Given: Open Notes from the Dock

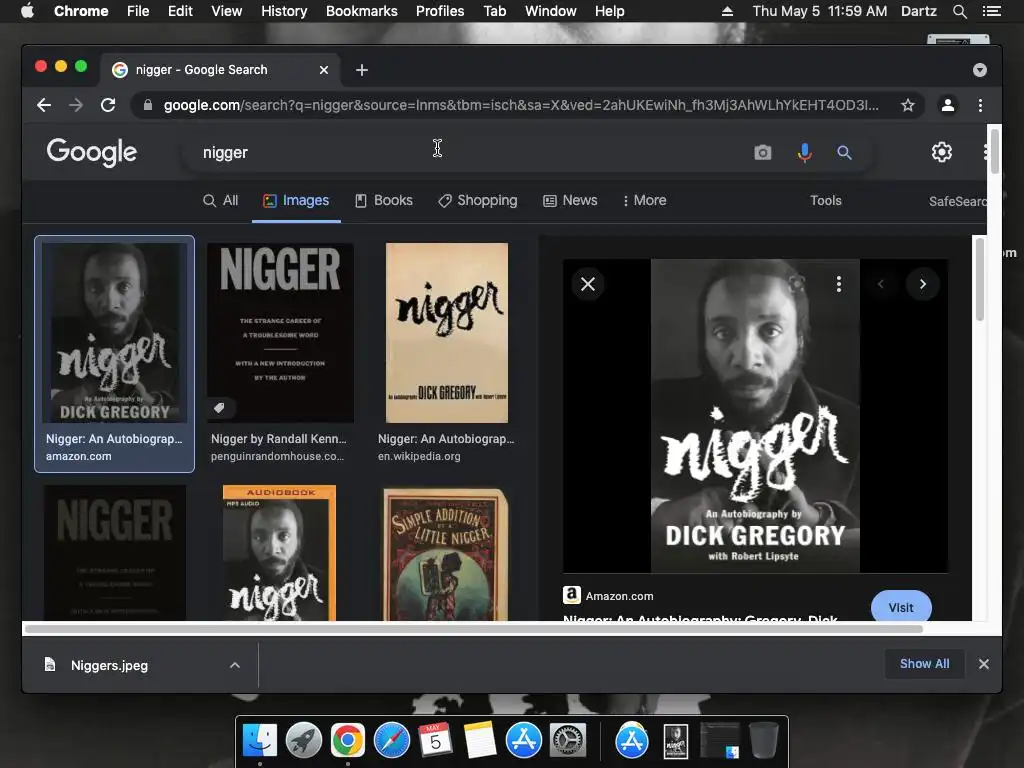Looking at the screenshot, I should tap(479, 741).
